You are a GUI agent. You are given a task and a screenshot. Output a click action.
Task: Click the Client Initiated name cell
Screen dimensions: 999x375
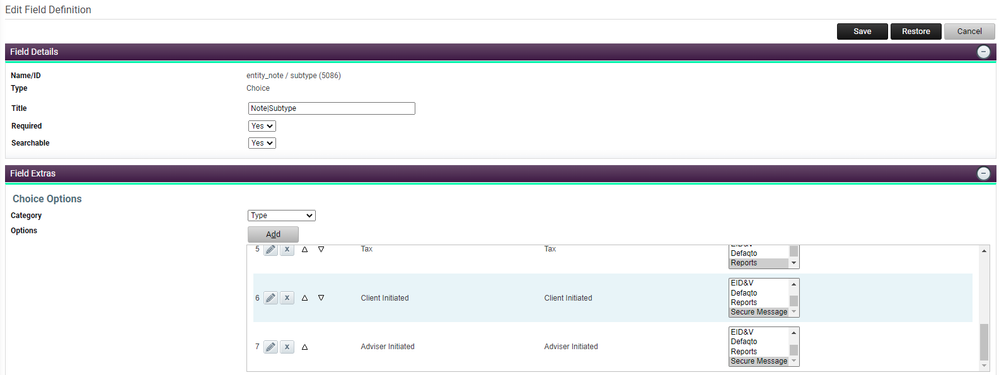pyautogui.click(x=385, y=298)
